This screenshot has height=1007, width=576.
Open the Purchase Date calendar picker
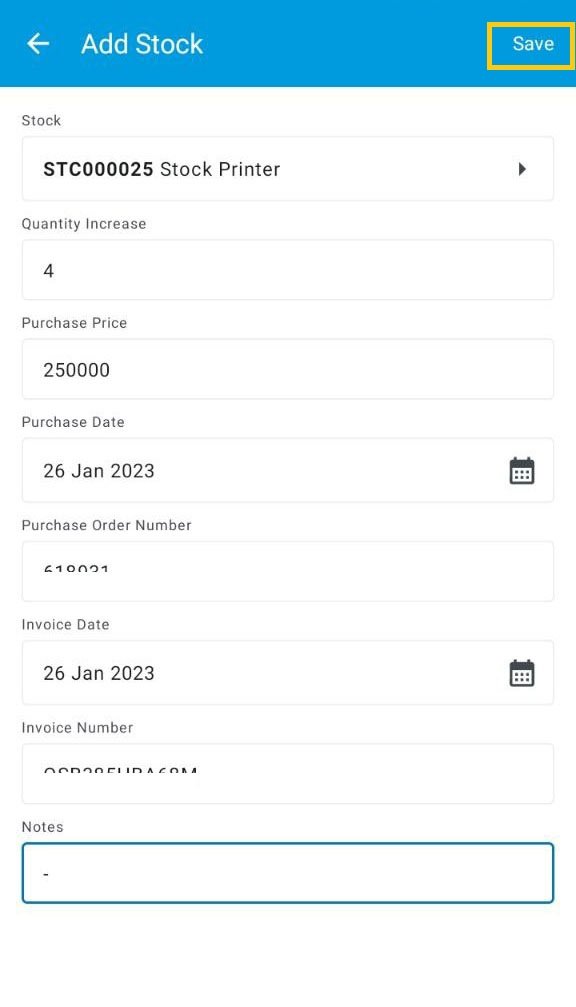(x=522, y=470)
